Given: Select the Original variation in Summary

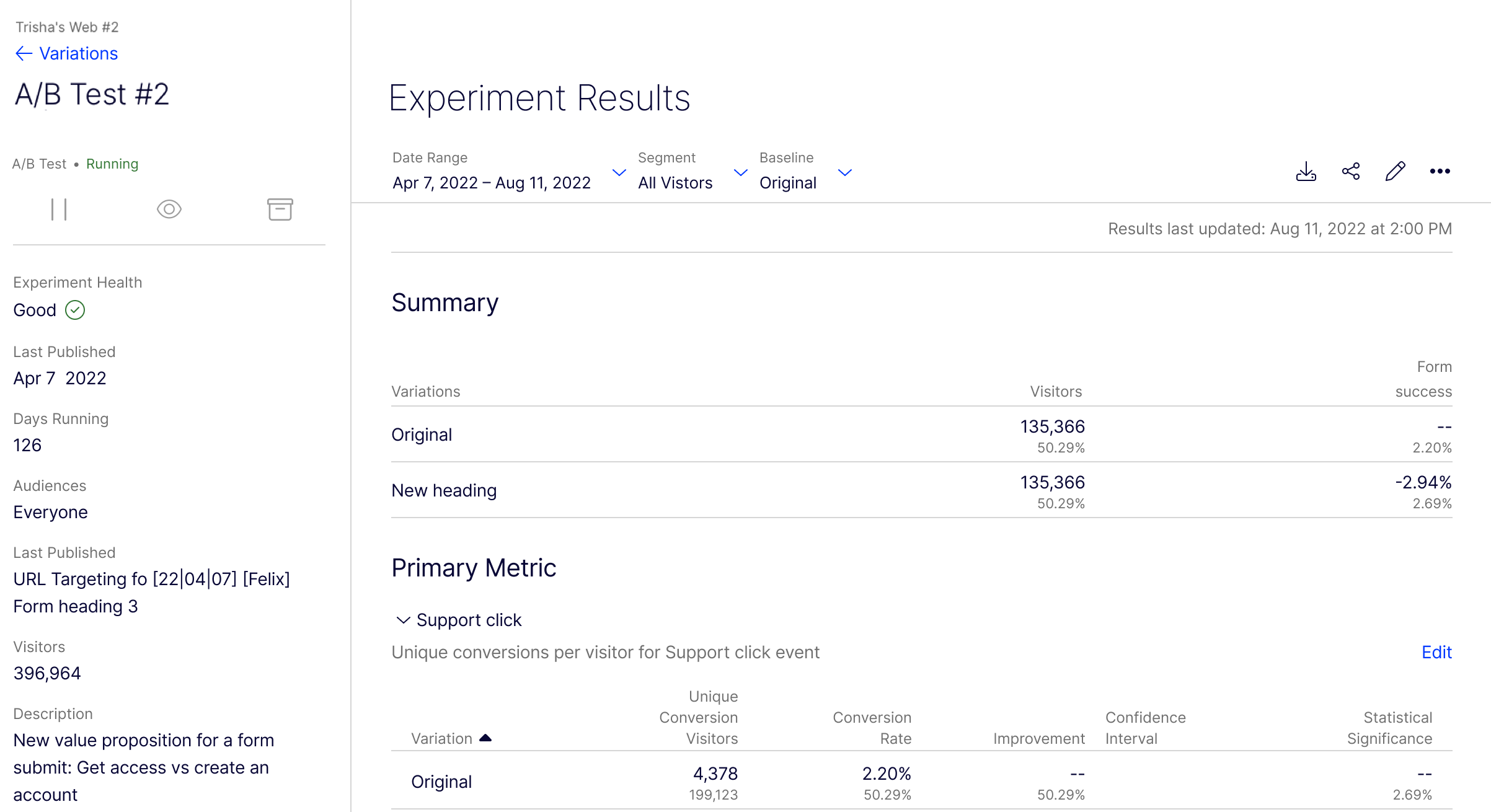Looking at the screenshot, I should 422,435.
